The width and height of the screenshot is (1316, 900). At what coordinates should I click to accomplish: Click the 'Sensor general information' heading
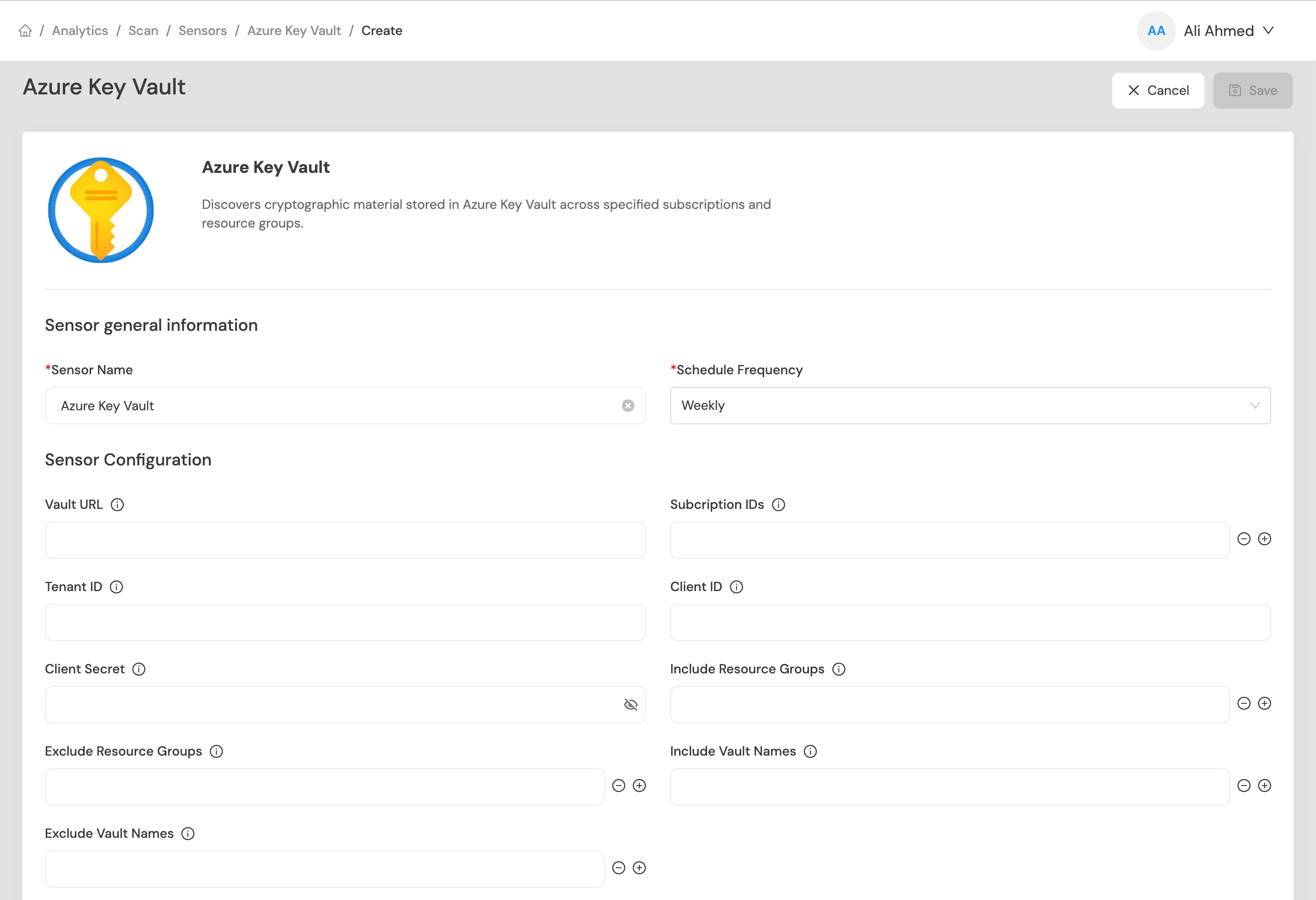(151, 325)
